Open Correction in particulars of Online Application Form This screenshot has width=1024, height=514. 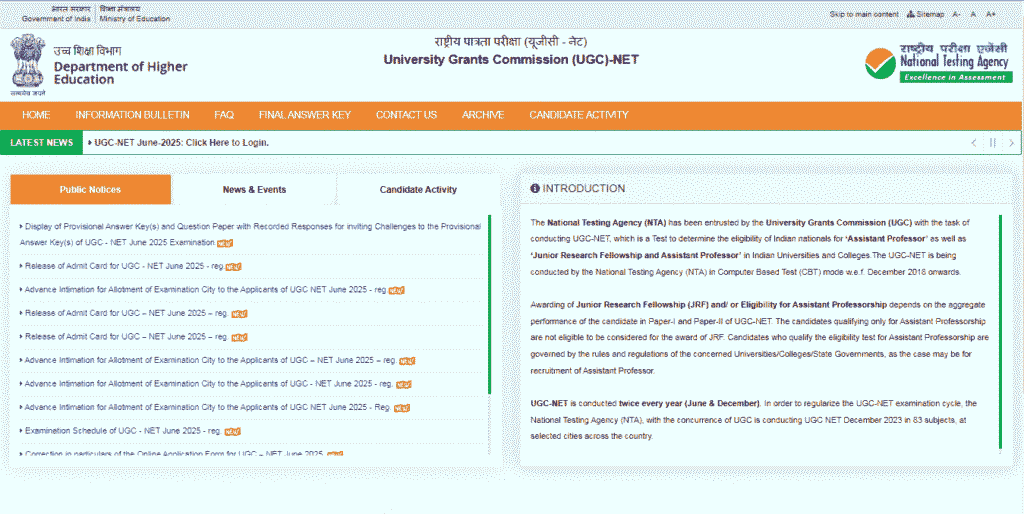(174, 453)
